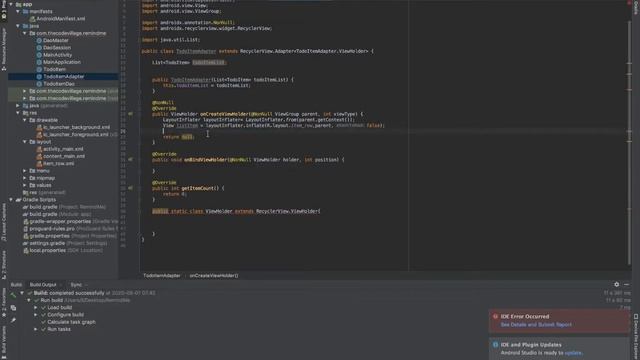Click the gutter override icon beside getItemCount
This screenshot has width=640, height=360.
point(130,188)
